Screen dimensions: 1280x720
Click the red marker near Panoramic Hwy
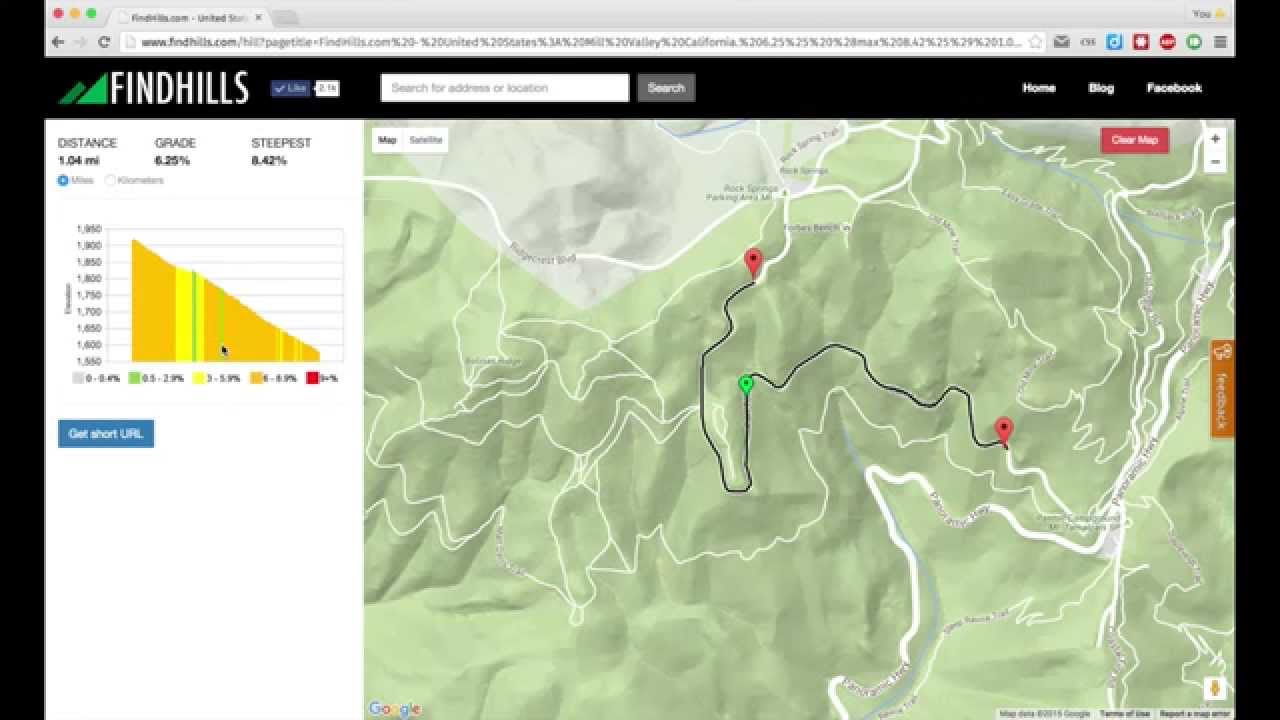click(1004, 432)
